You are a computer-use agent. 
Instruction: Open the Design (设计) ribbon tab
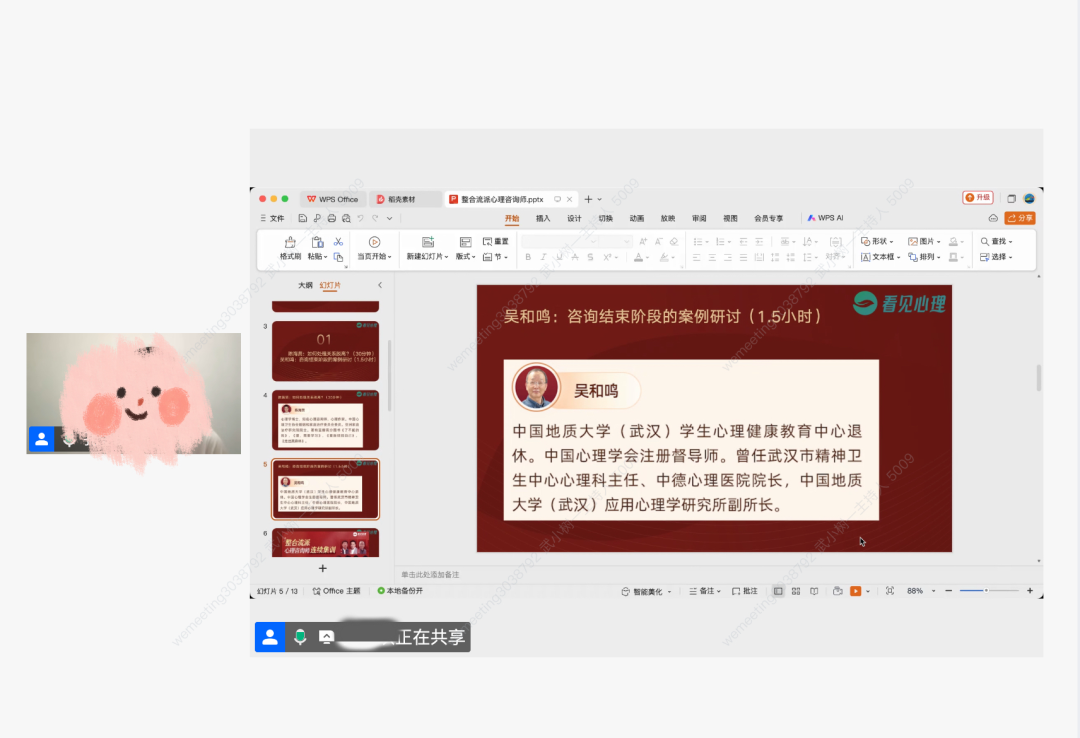coord(574,218)
